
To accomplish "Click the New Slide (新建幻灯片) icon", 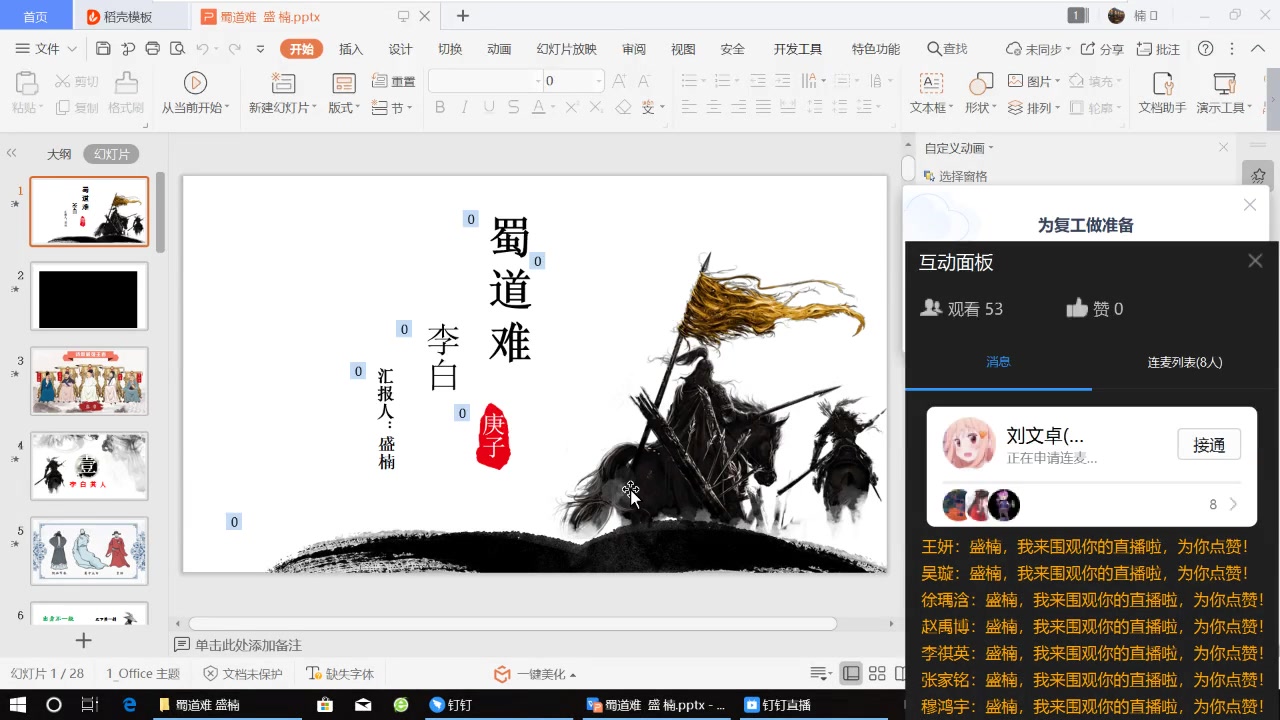I will point(283,83).
